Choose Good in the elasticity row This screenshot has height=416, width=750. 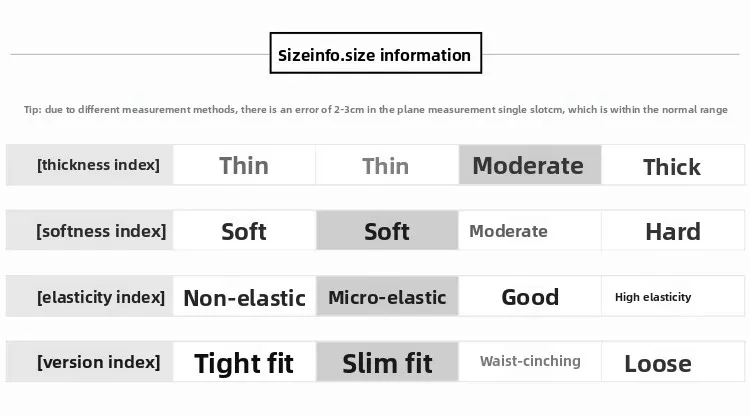[x=530, y=297]
